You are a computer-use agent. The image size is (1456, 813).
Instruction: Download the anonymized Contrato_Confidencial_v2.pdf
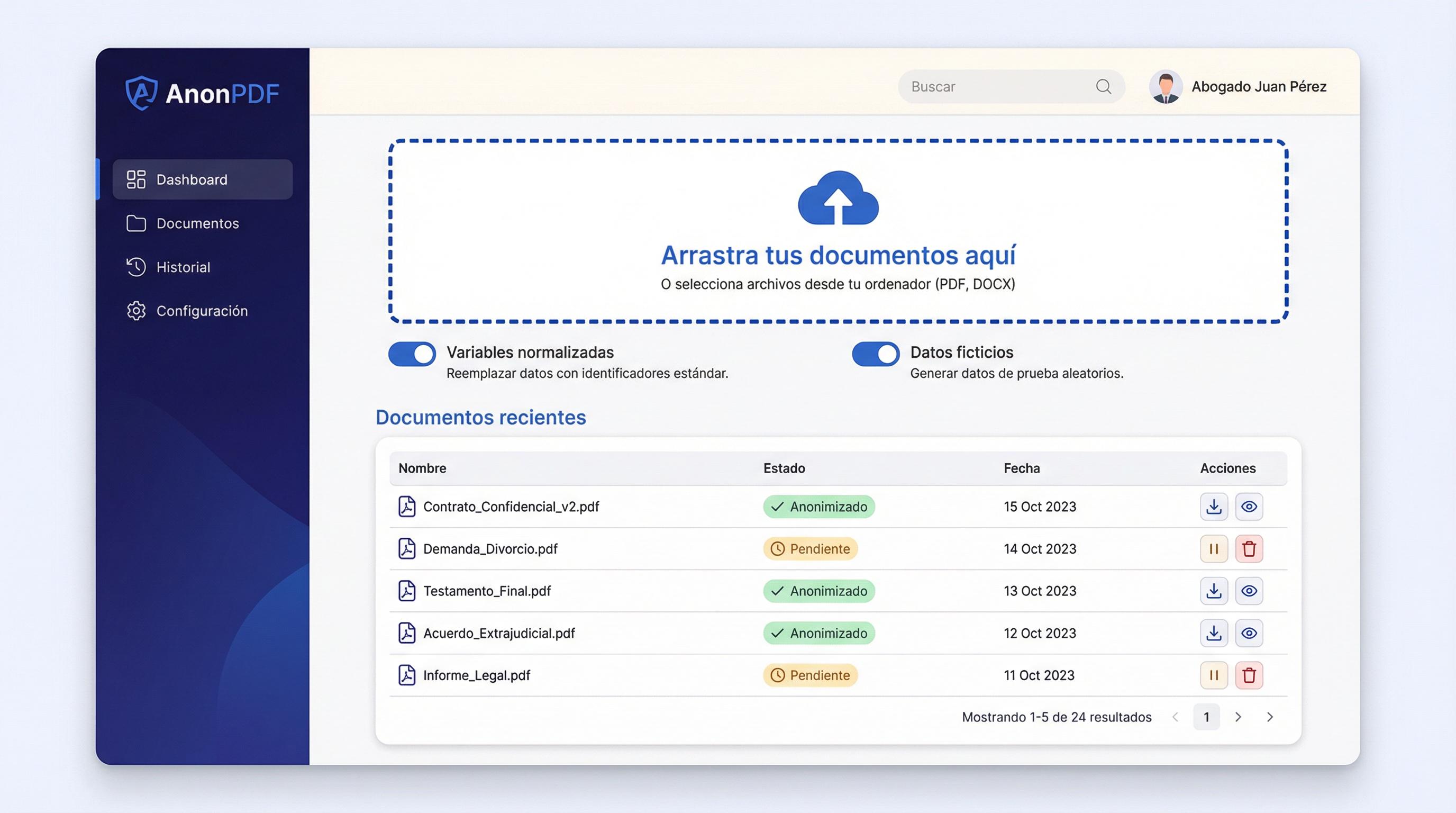pos(1214,507)
